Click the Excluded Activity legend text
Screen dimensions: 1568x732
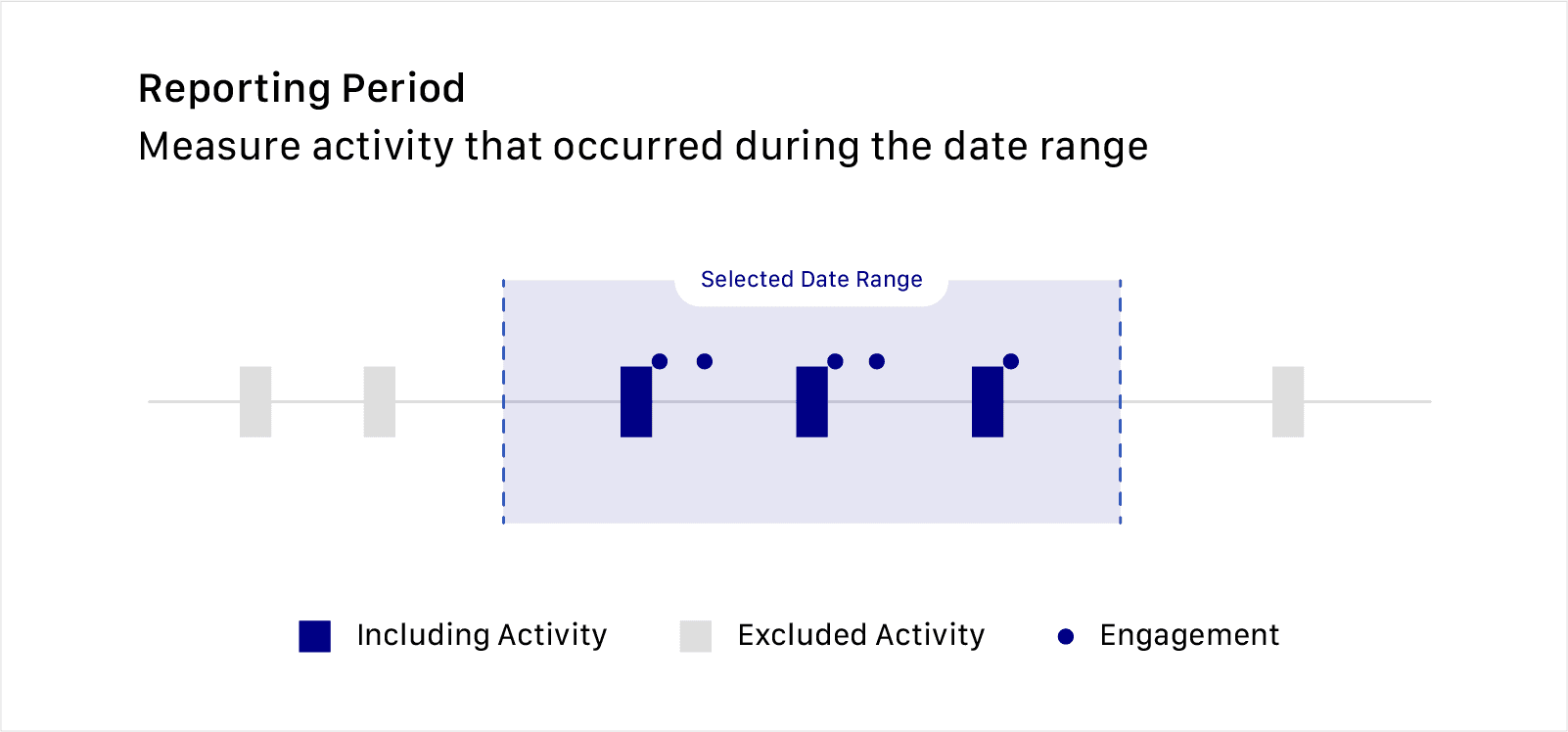tap(861, 635)
